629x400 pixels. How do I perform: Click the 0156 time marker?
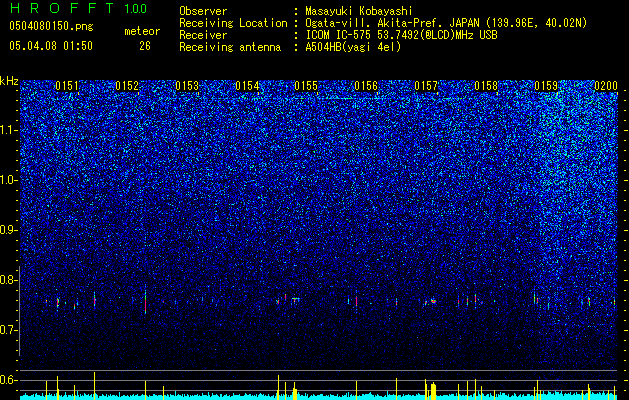click(x=366, y=86)
